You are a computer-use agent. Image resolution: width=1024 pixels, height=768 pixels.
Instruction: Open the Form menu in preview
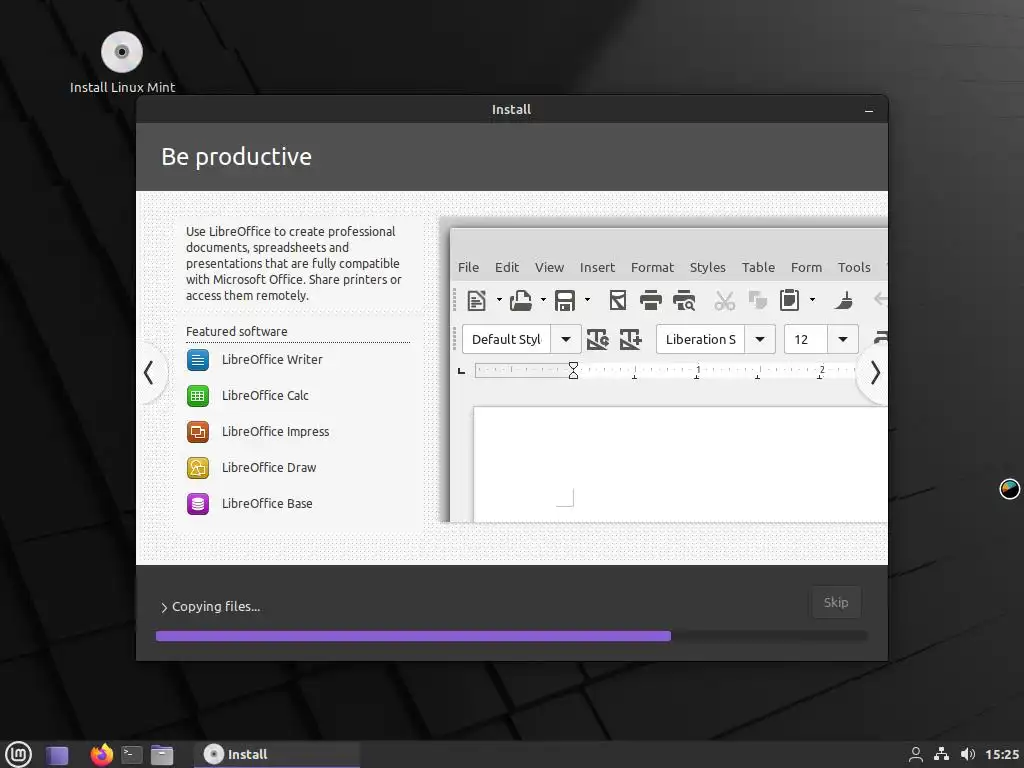pyautogui.click(x=807, y=268)
